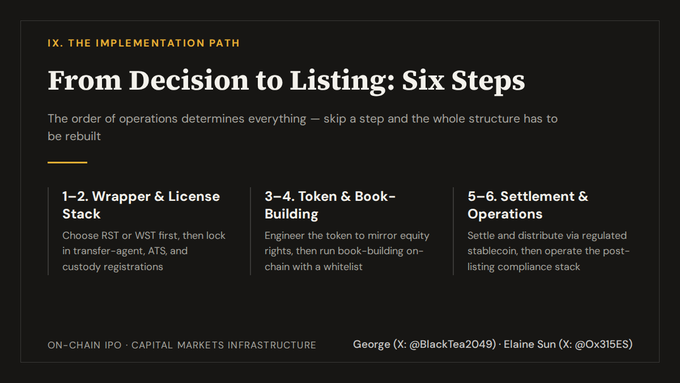Click the yellow divider line under subtitle

(x=67, y=163)
